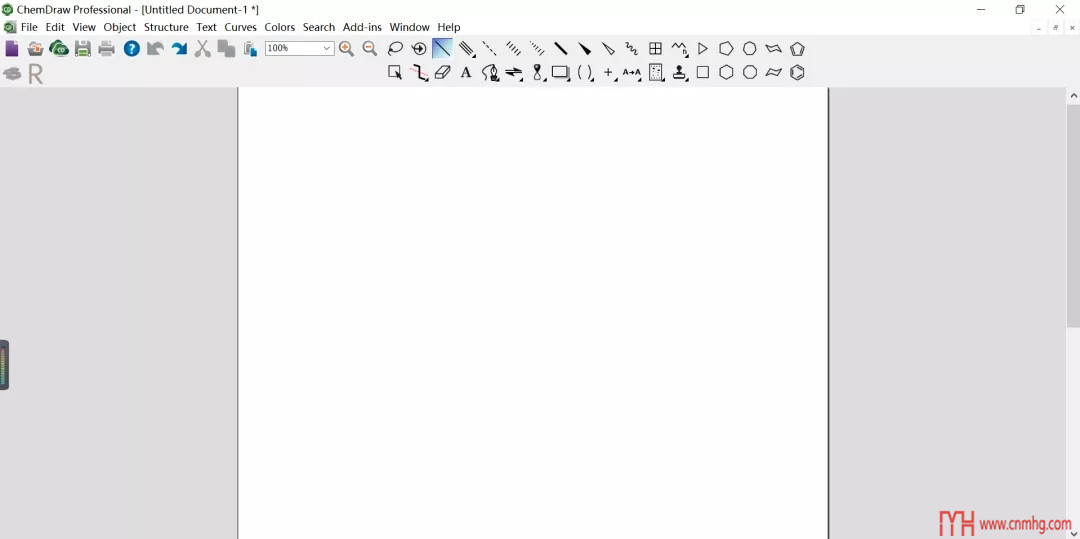
Task: Select the Cyclopropane Ring tool
Action: click(703, 48)
